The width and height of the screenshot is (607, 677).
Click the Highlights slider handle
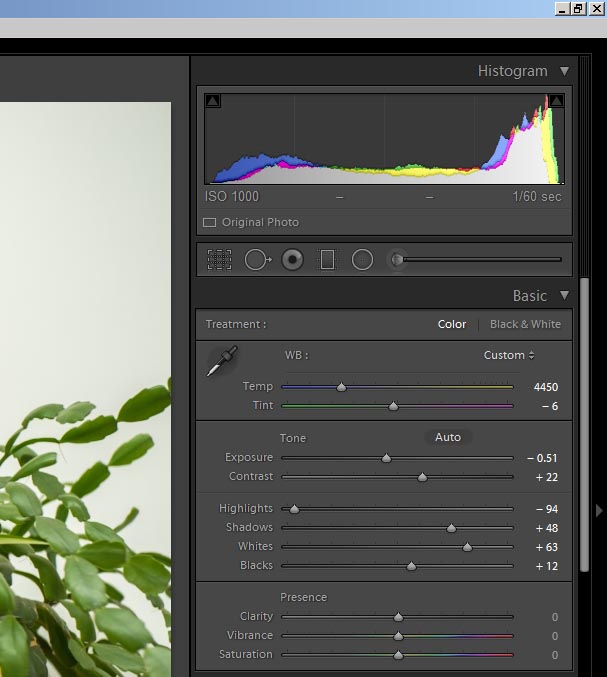pos(294,509)
